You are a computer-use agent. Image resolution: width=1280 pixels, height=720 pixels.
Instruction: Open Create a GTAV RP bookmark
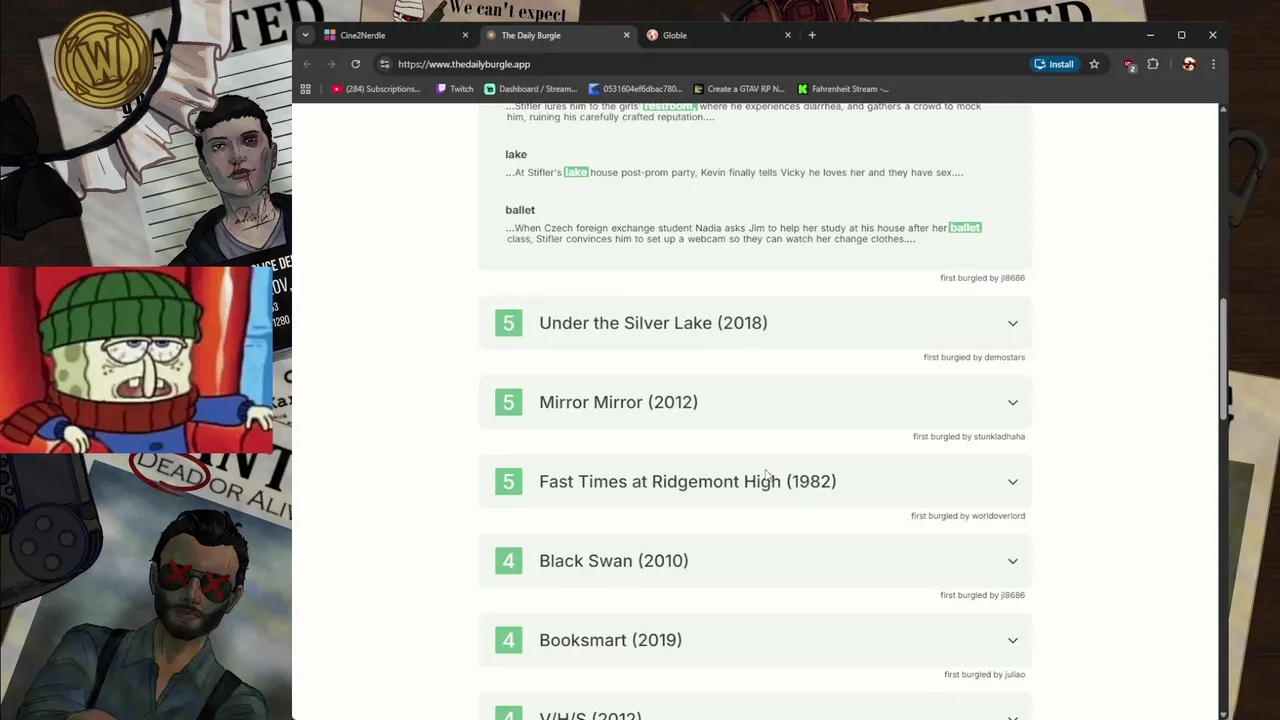[739, 89]
